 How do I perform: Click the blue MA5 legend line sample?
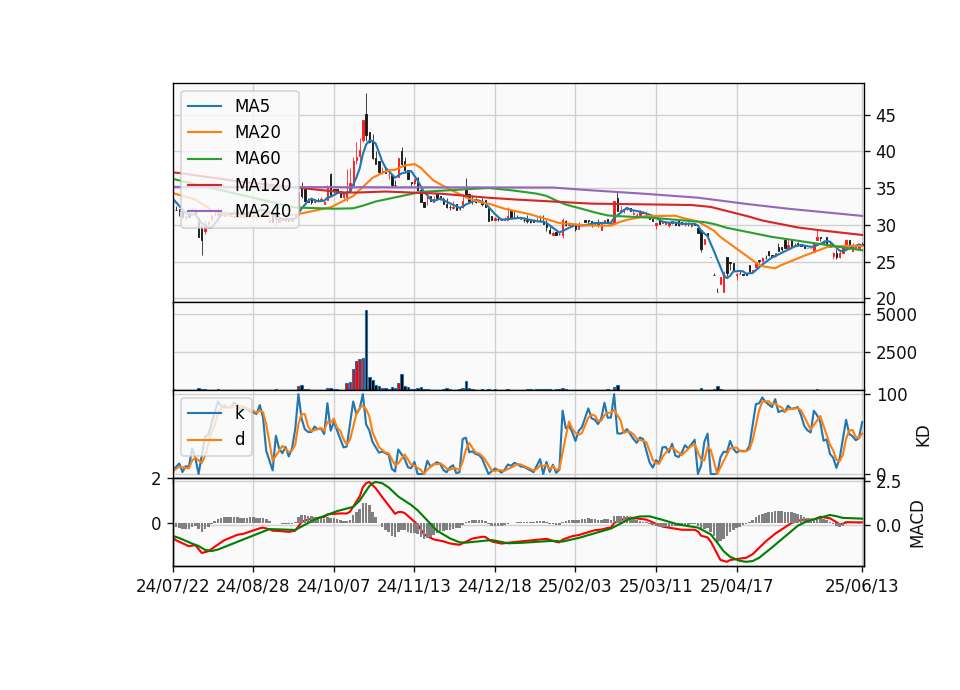204,106
